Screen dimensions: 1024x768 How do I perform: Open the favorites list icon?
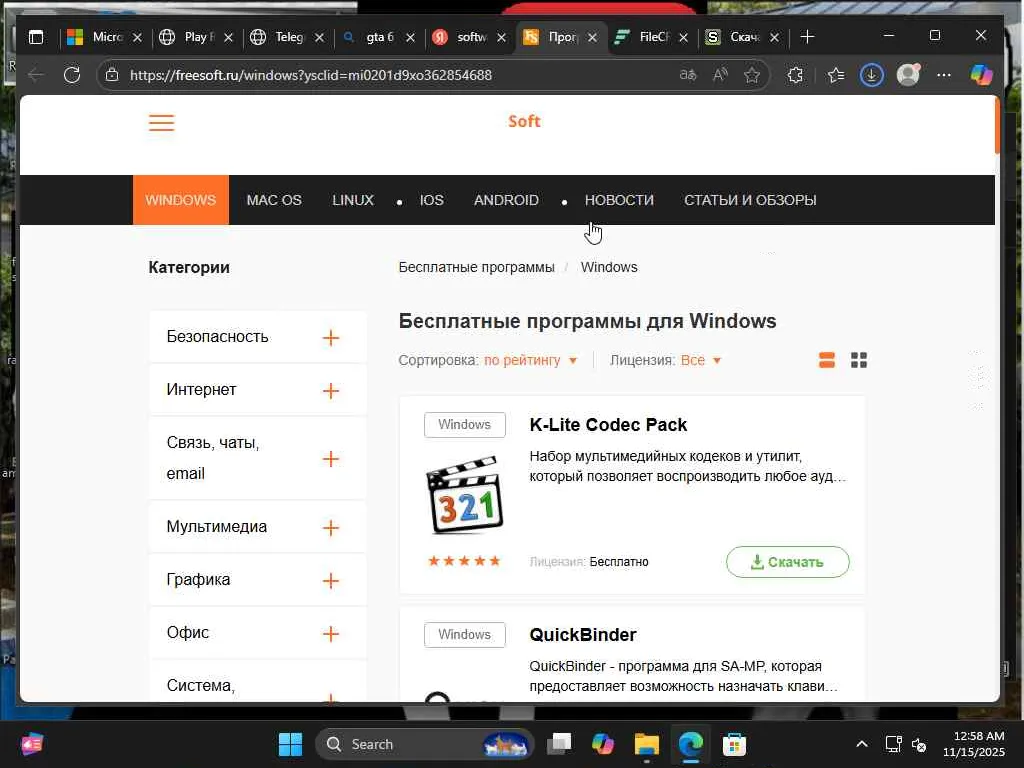pyautogui.click(x=836, y=75)
